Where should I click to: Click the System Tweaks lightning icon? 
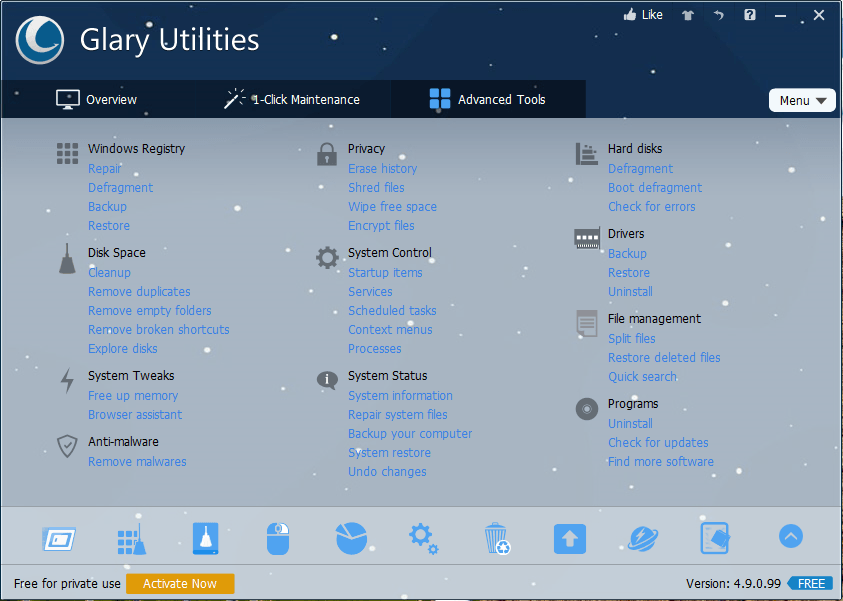67,381
